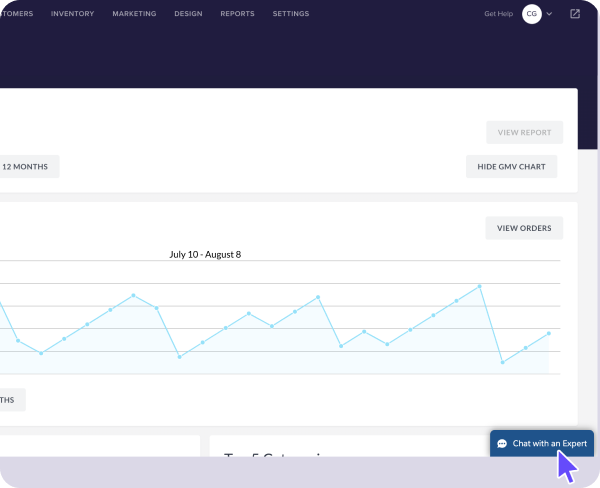Open the Settings menu
The width and height of the screenshot is (600, 488).
[x=291, y=14]
